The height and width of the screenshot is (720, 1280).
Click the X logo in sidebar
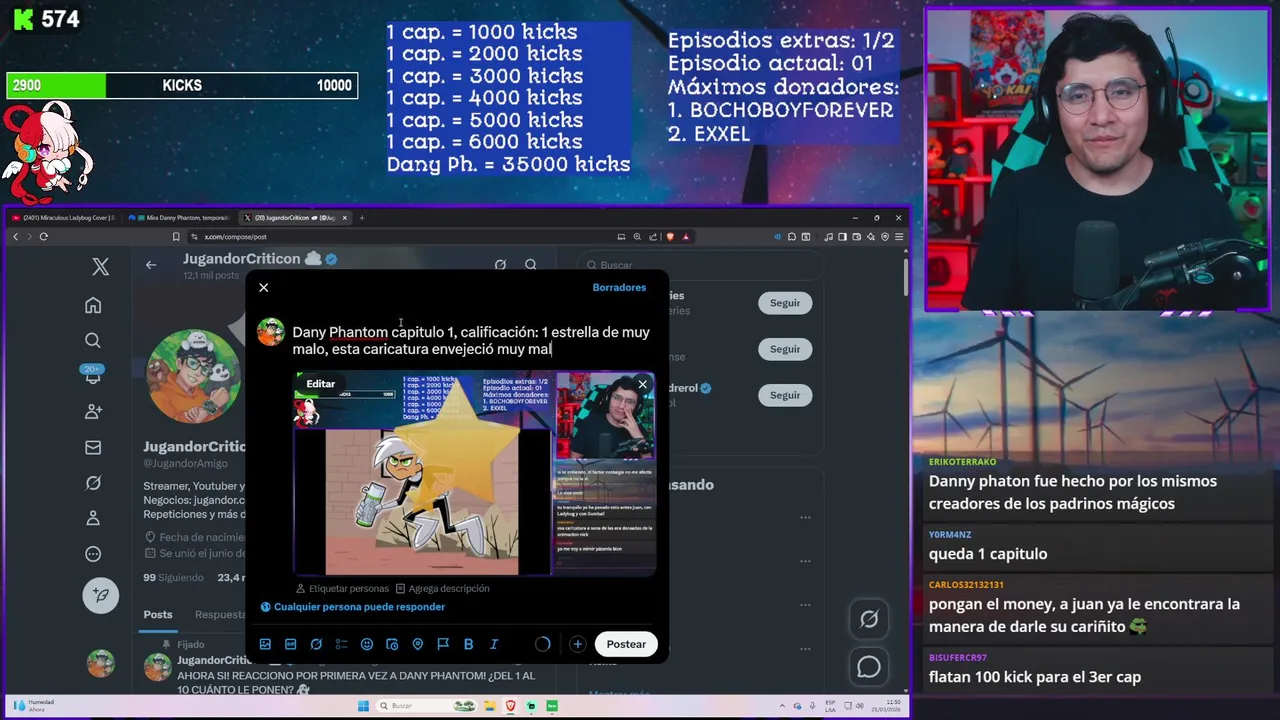pyautogui.click(x=100, y=267)
